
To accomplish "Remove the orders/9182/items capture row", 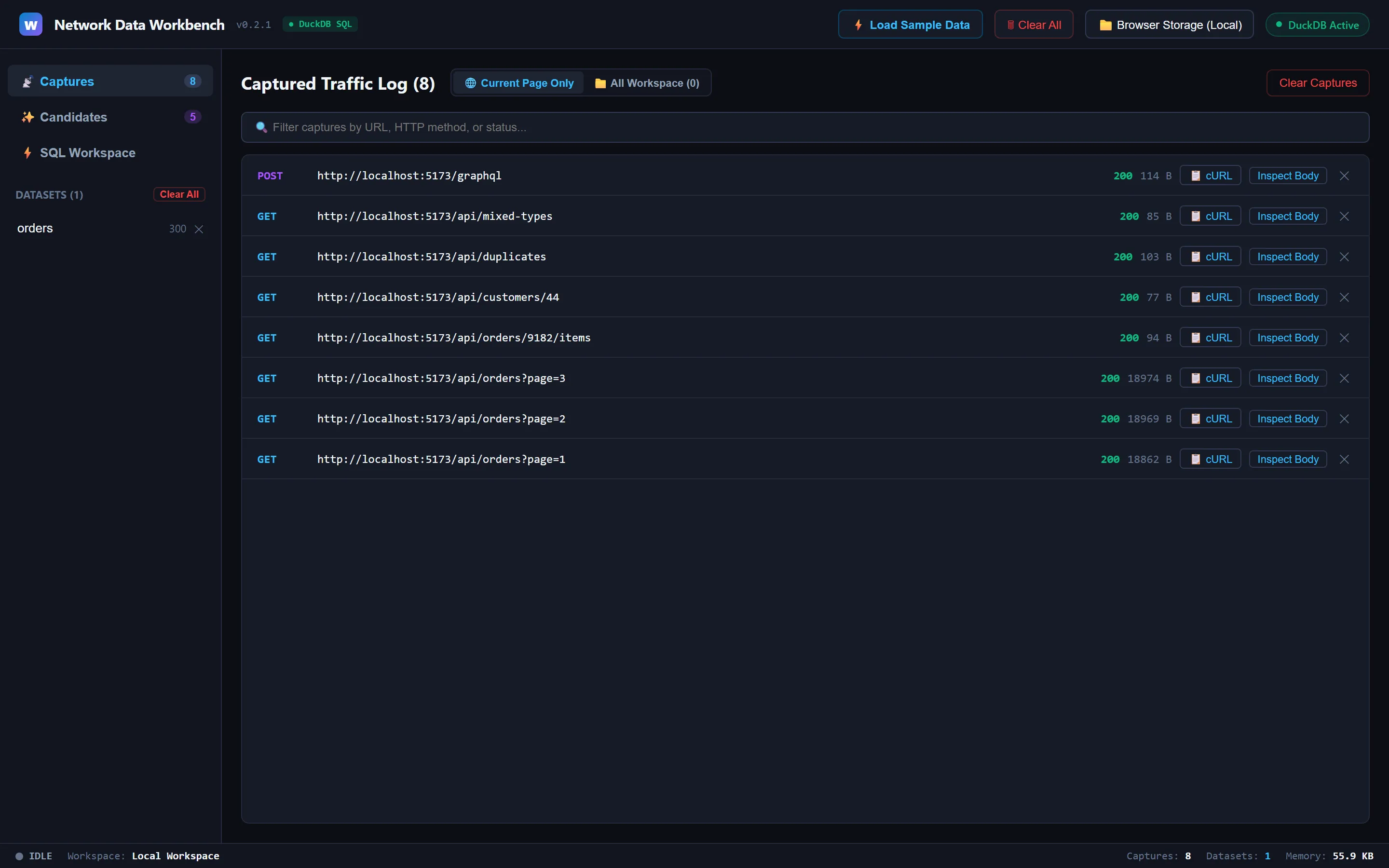I will pyautogui.click(x=1344, y=338).
